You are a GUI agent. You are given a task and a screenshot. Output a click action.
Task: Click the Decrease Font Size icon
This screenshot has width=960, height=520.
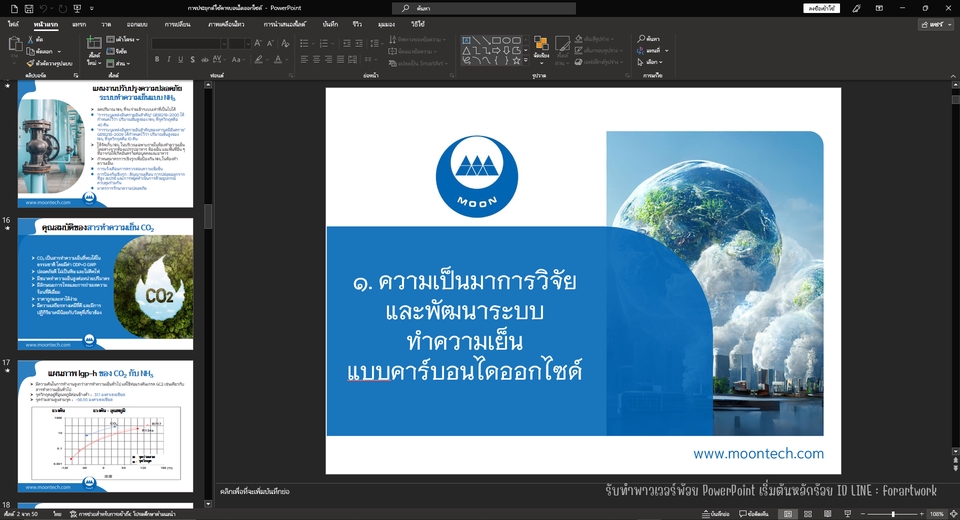271,43
